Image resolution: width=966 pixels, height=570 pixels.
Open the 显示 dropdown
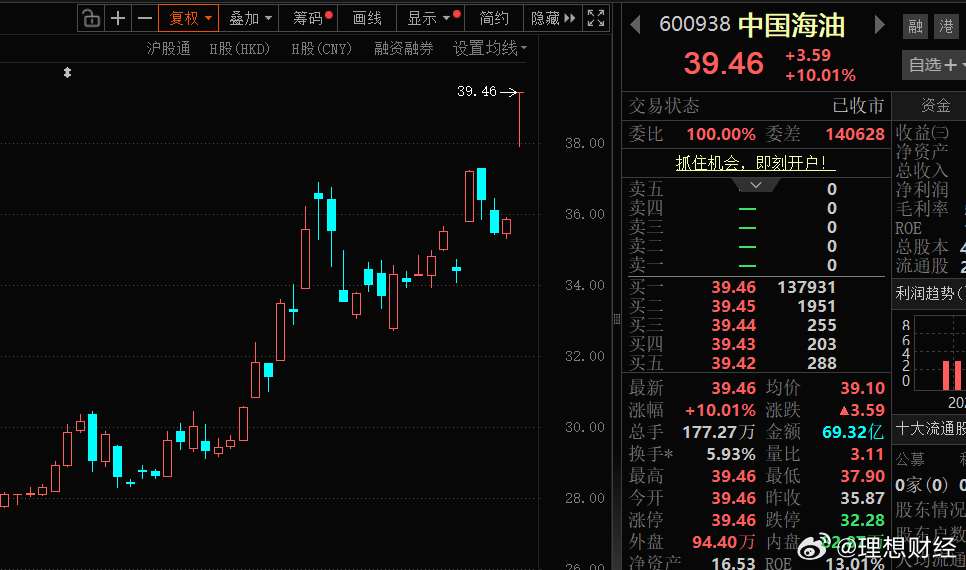tap(431, 18)
